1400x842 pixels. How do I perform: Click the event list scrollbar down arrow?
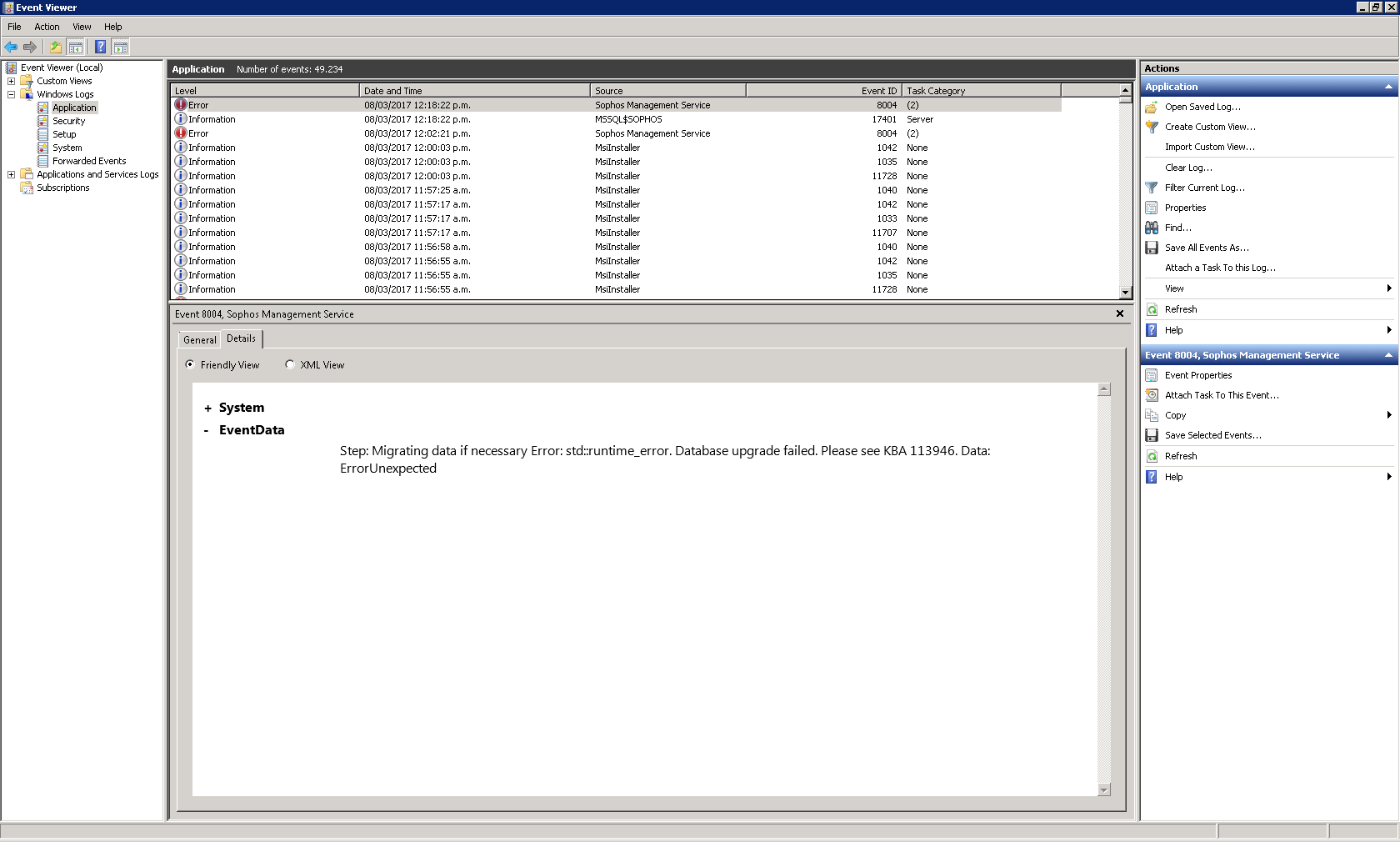[1126, 293]
